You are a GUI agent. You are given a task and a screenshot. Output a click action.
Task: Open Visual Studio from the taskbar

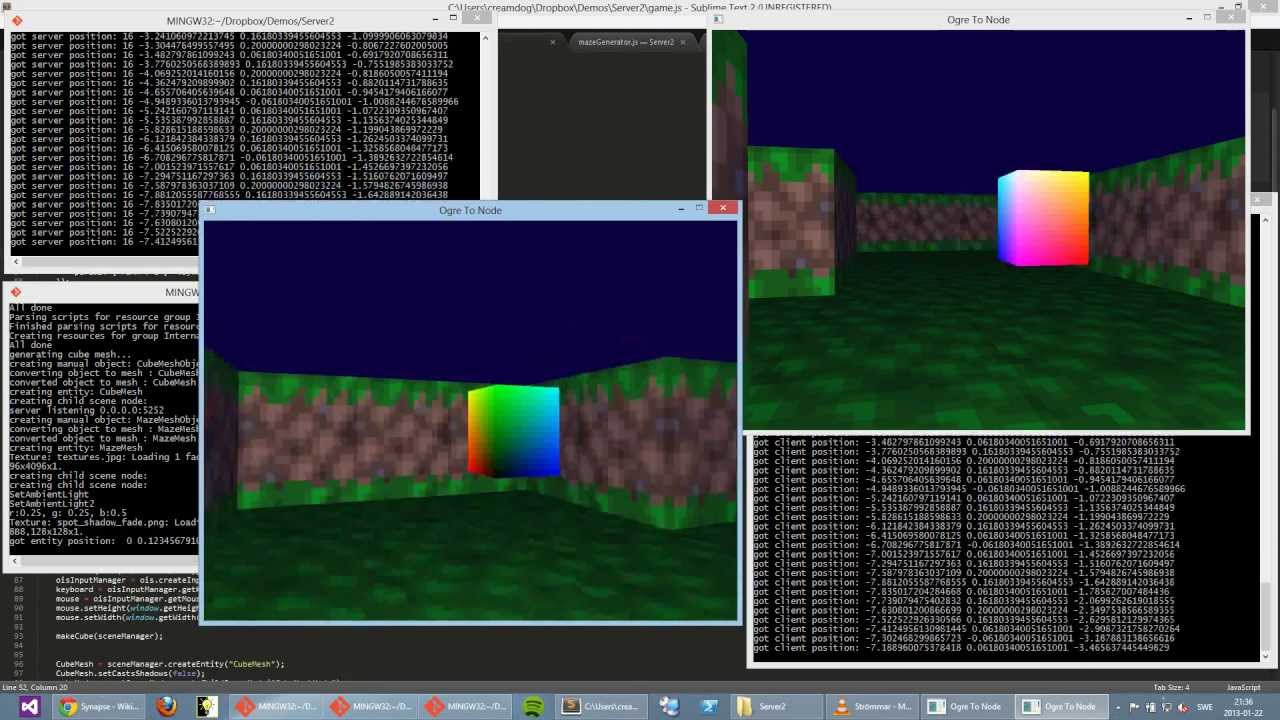click(29, 706)
